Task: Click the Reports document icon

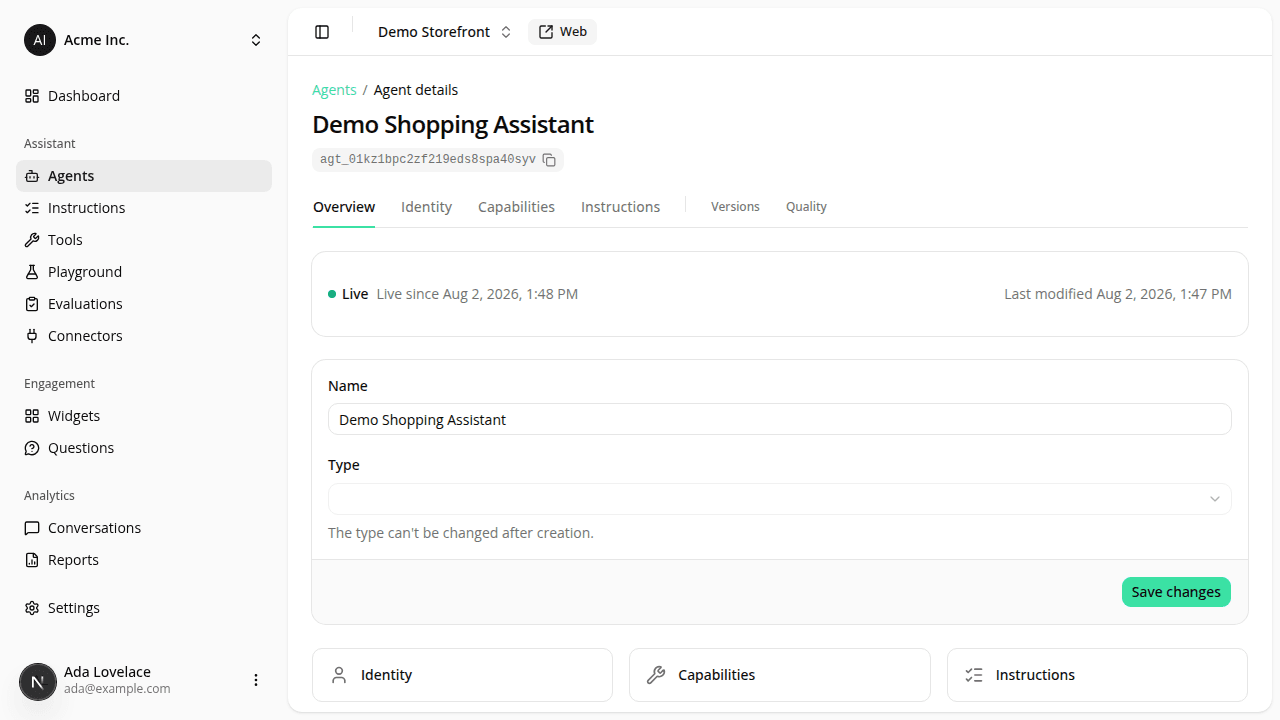Action: (32, 560)
